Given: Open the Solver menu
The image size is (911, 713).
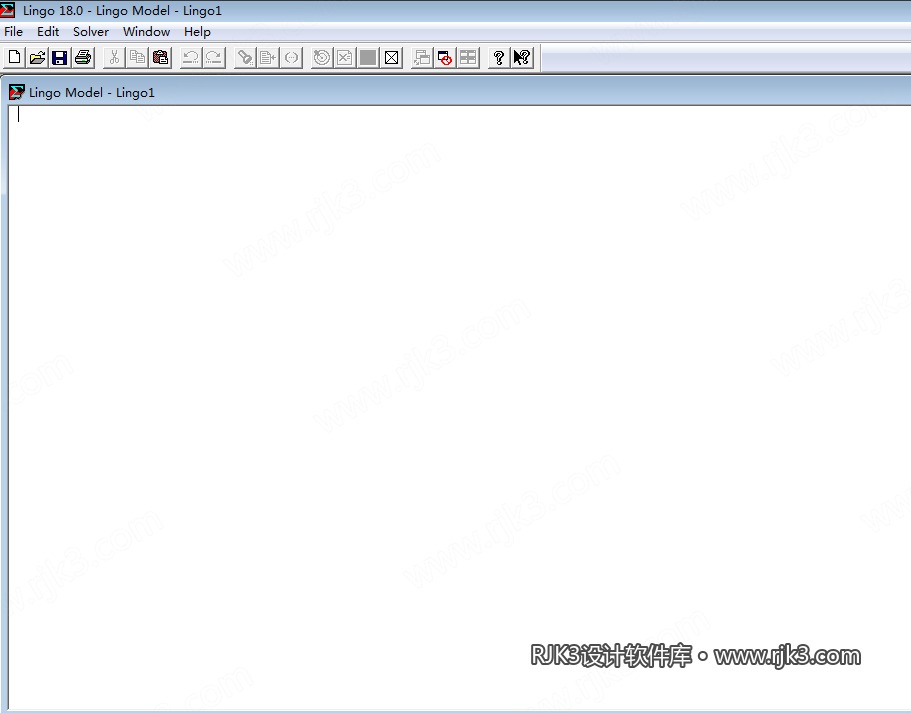Looking at the screenshot, I should (91, 32).
